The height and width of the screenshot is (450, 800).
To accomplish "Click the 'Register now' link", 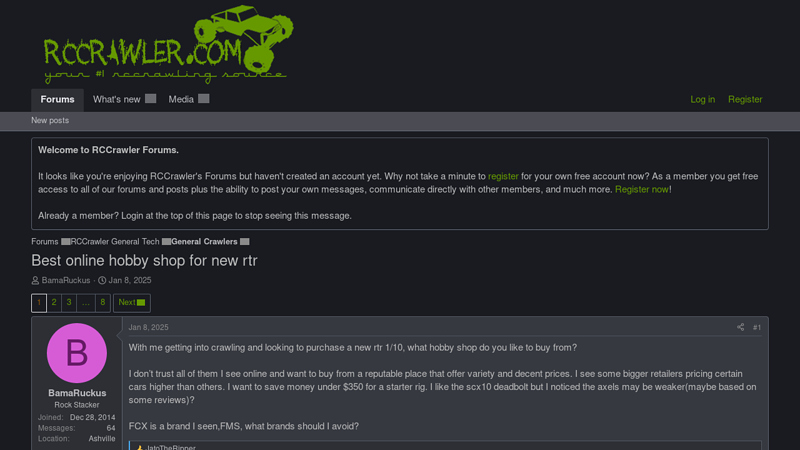I will coord(641,189).
